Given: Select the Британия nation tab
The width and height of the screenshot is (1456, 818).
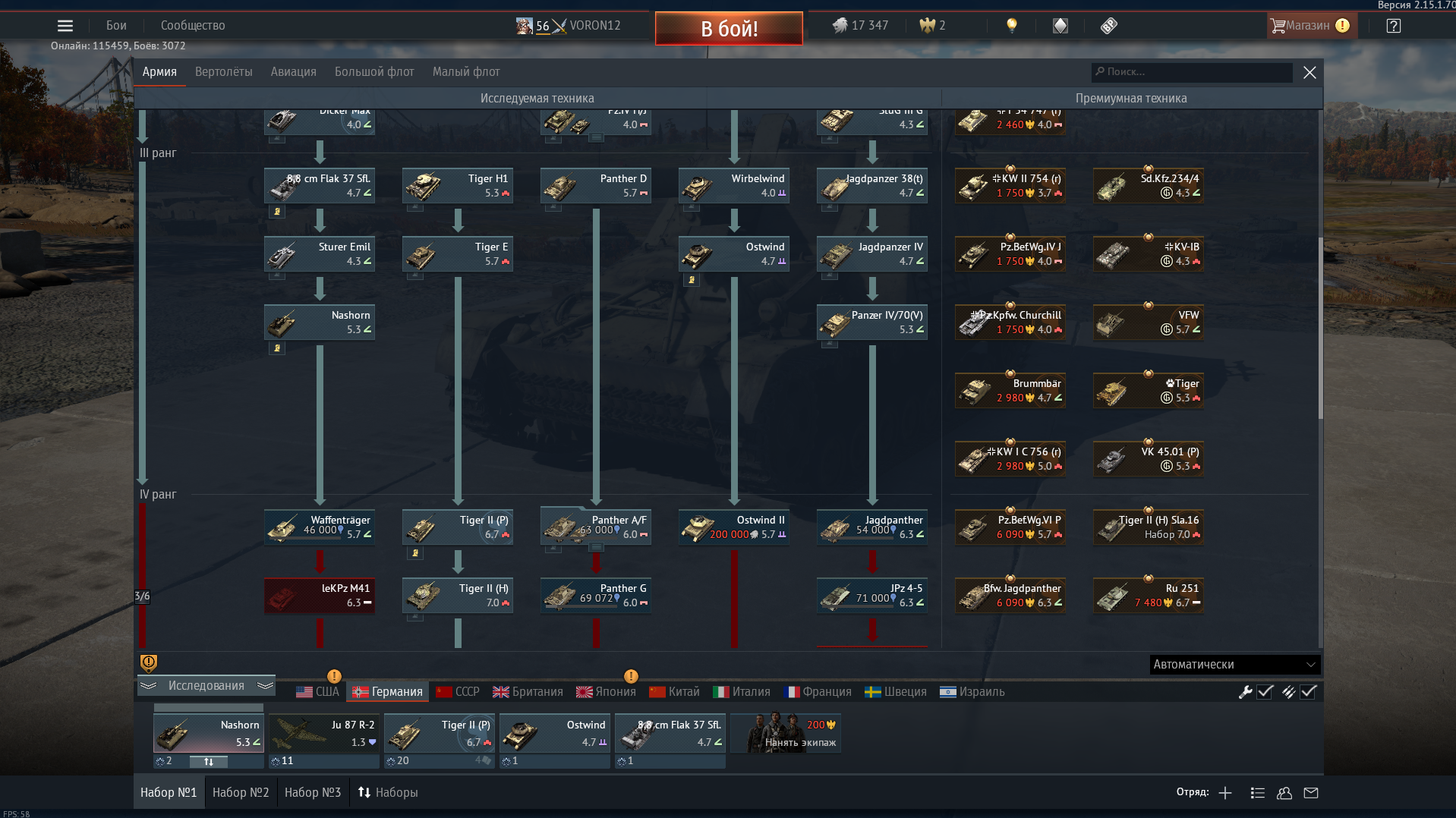Looking at the screenshot, I should [528, 692].
